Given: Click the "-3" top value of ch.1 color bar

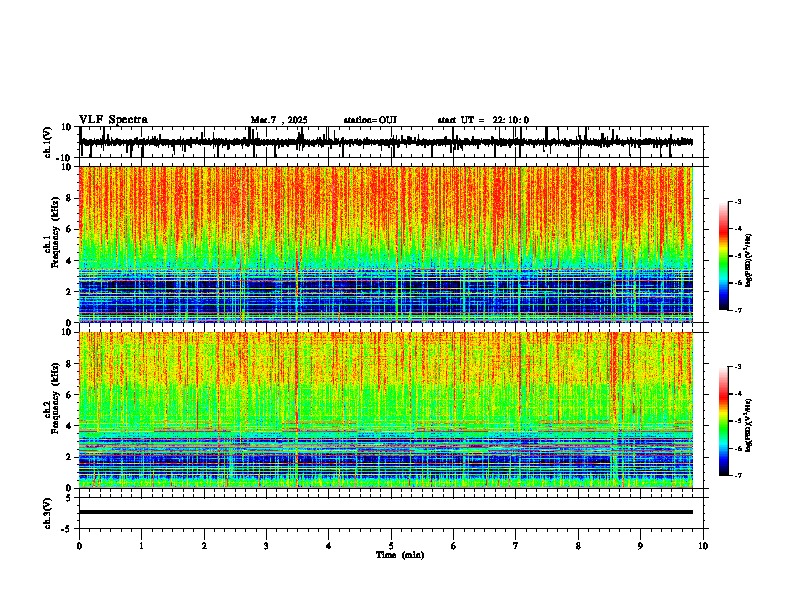Looking at the screenshot, I should tap(738, 202).
